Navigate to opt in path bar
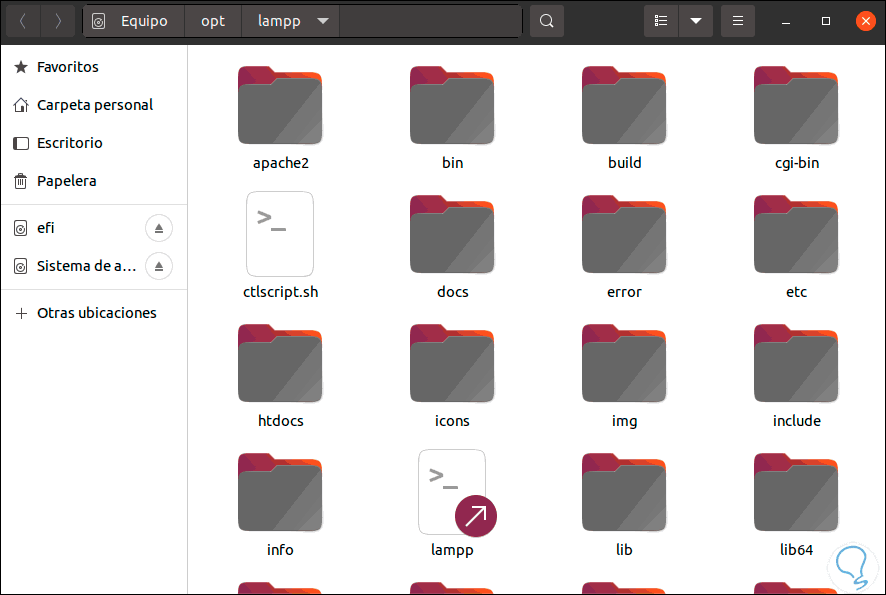886x595 pixels. (213, 21)
